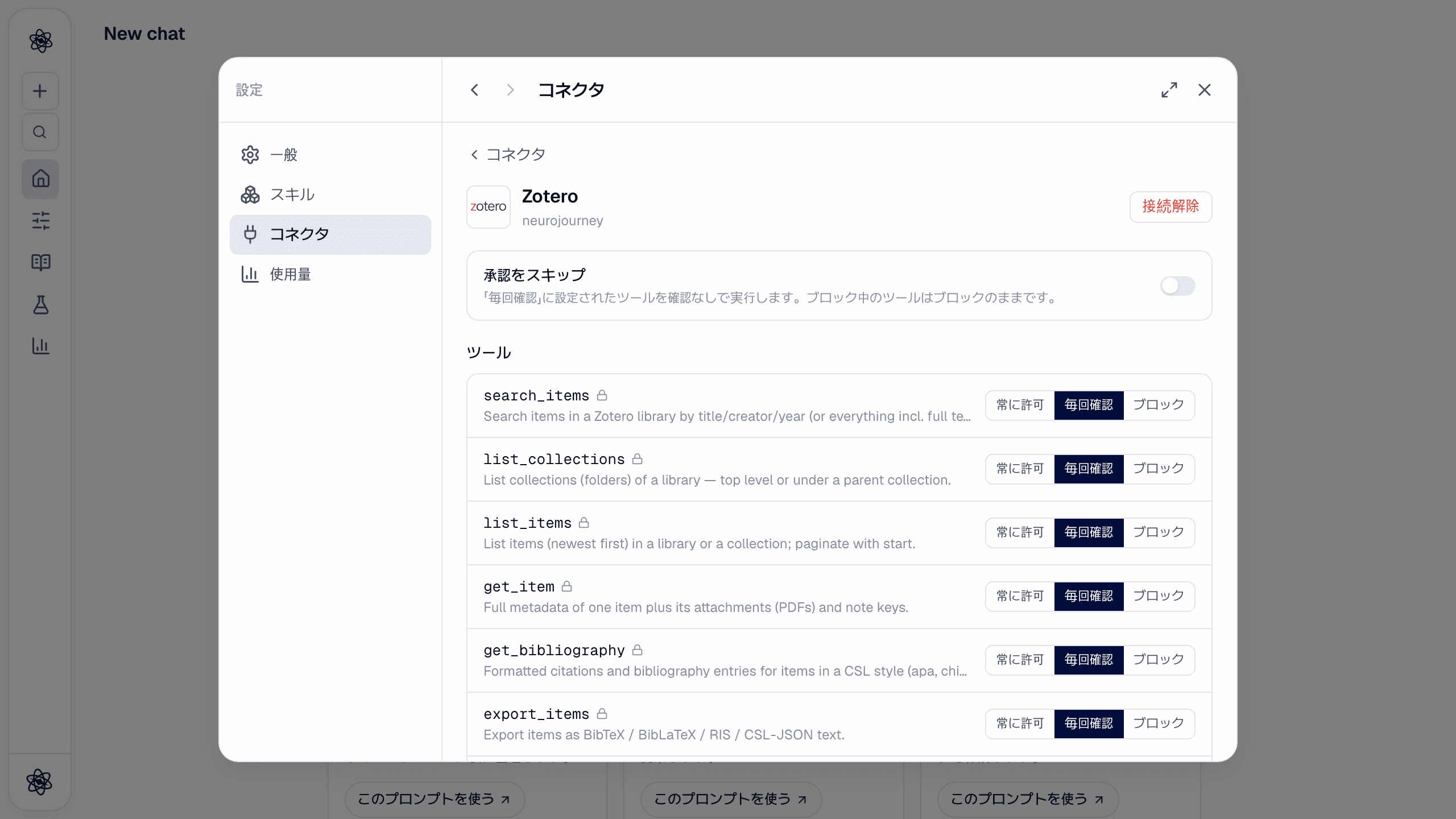1456x819 pixels.
Task: Click the 接続解除 disconnect button
Action: point(1170,206)
